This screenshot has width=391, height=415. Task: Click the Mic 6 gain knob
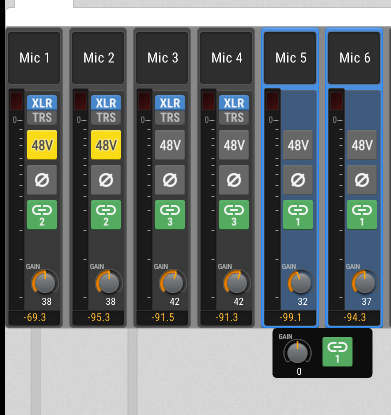click(365, 283)
